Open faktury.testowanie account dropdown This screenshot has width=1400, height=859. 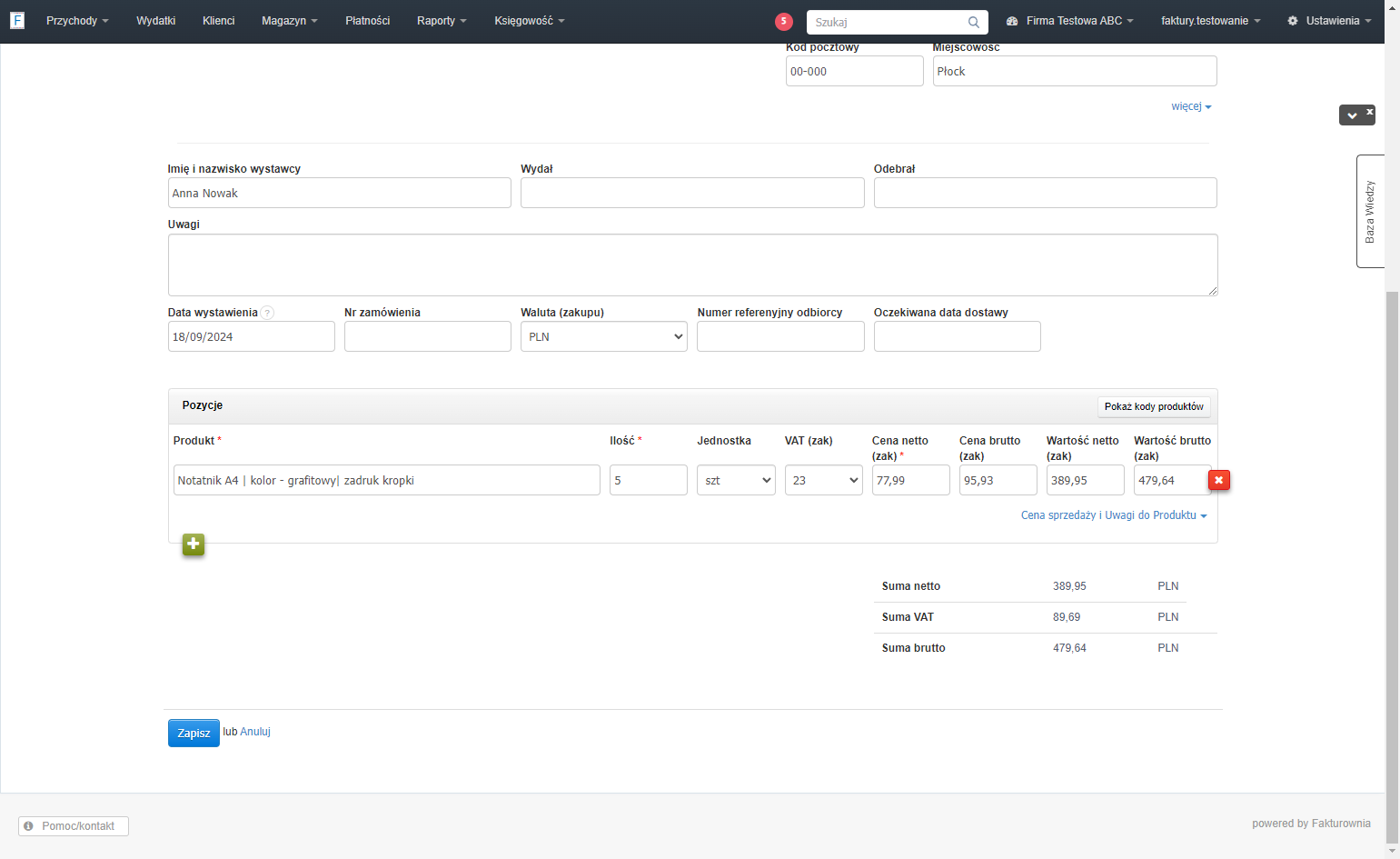tap(1211, 21)
